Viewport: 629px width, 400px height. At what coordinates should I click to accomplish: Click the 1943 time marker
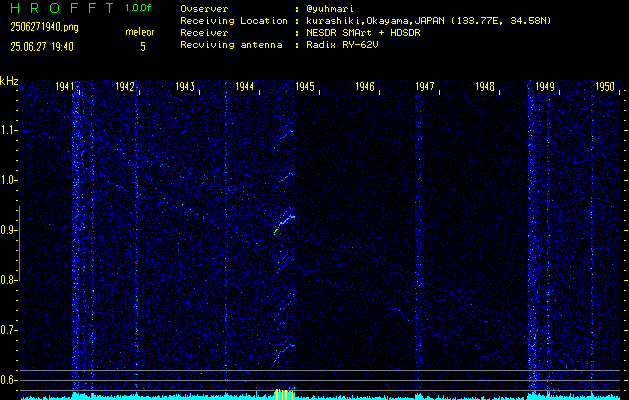pyautogui.click(x=185, y=87)
